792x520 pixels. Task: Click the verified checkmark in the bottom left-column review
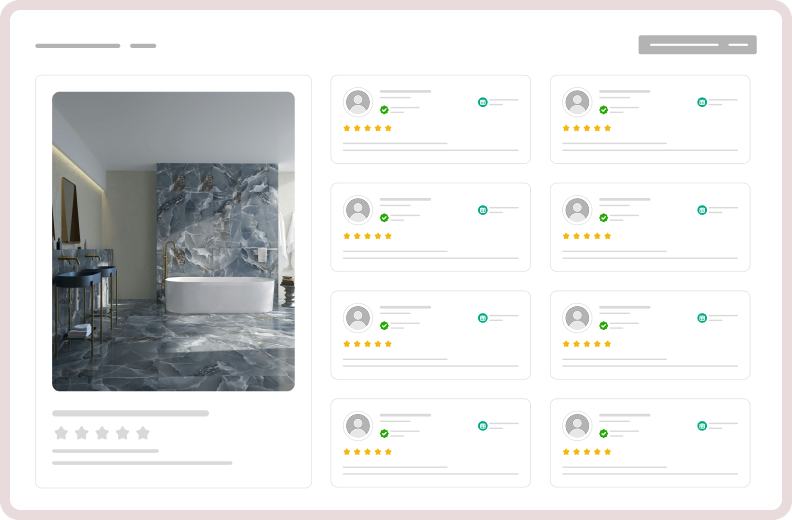[384, 434]
